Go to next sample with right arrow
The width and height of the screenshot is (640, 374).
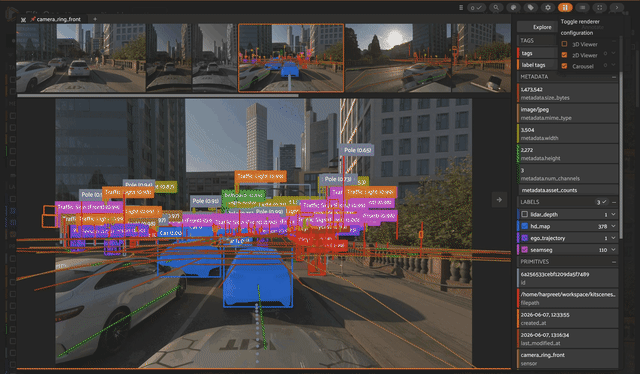click(x=499, y=200)
